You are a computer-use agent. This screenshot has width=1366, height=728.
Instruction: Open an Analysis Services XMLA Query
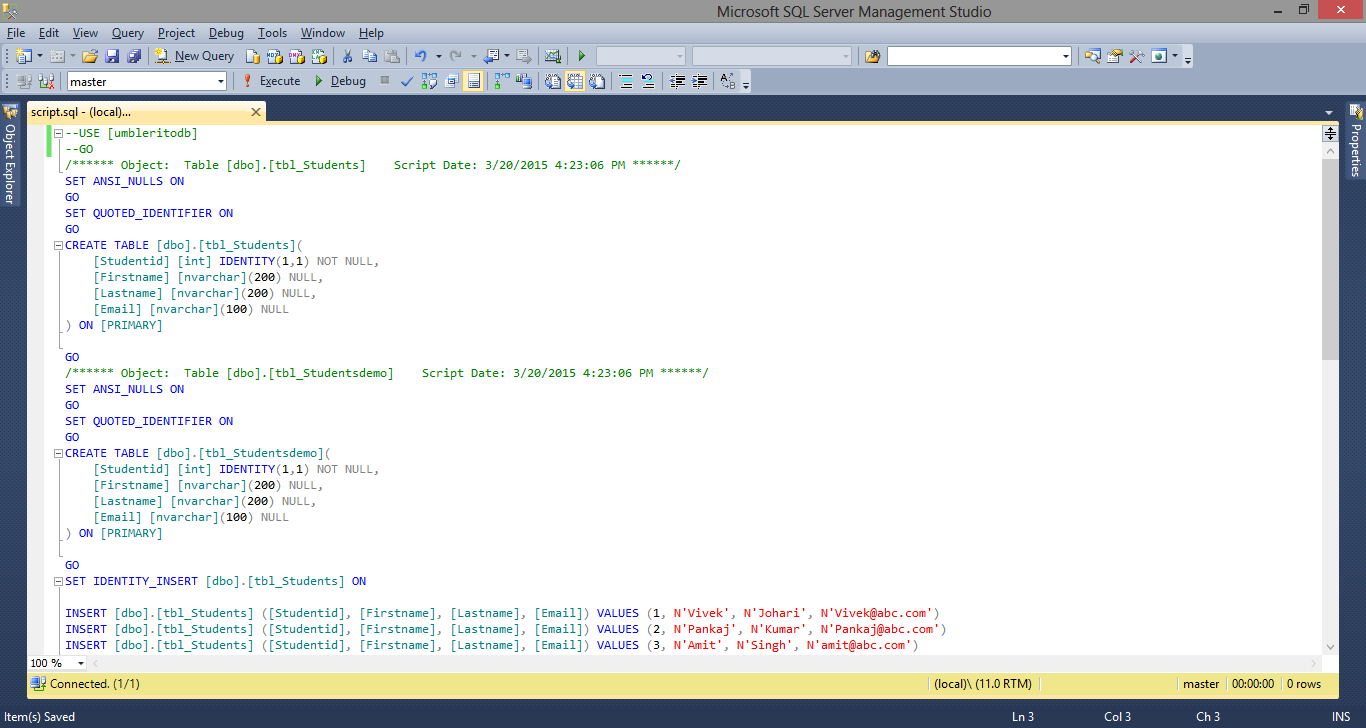click(319, 56)
